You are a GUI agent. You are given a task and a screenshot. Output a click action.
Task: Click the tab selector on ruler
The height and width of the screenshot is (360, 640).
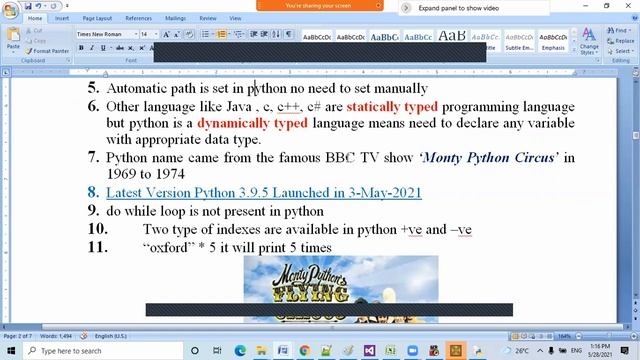[6, 72]
